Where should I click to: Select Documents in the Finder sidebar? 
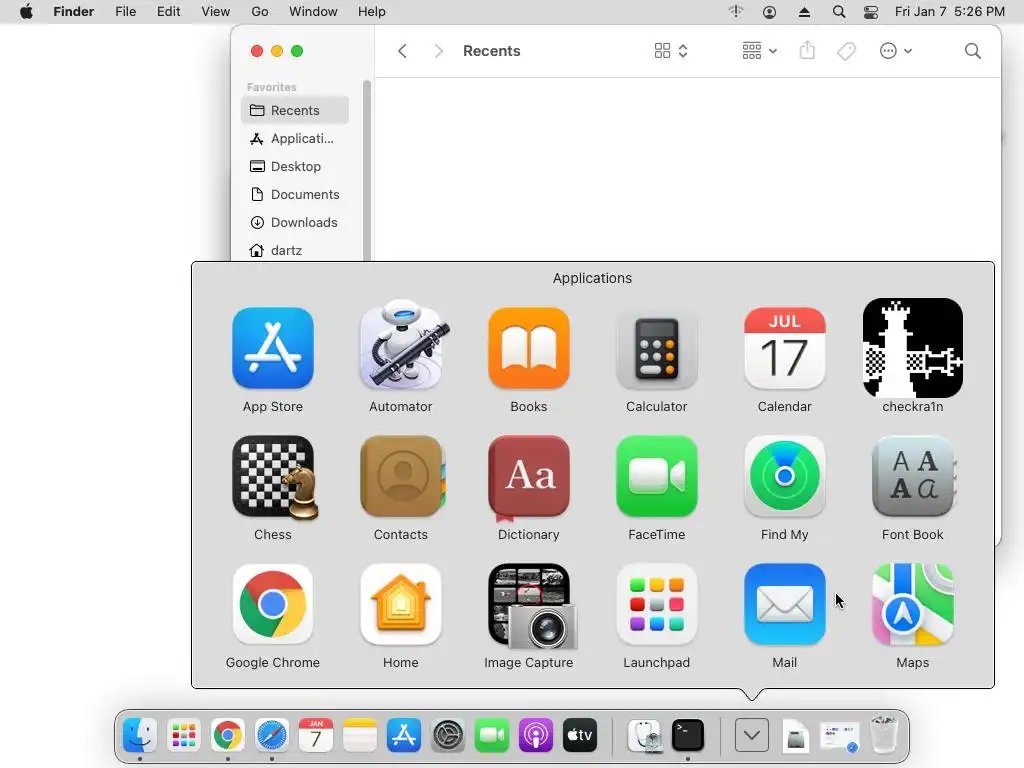[295, 195]
